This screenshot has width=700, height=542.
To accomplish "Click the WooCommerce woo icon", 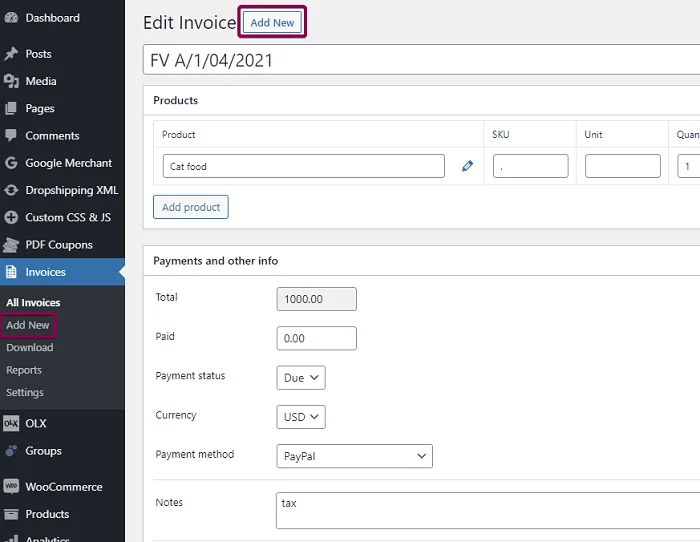I will [x=11, y=486].
